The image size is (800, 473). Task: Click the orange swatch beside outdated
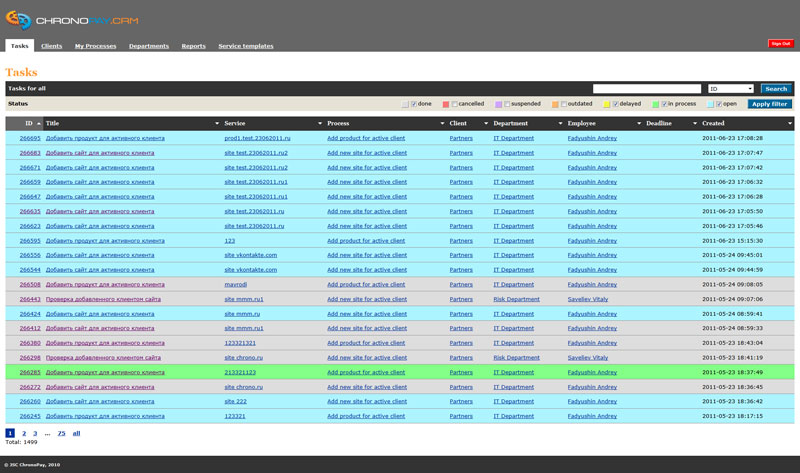[555, 104]
